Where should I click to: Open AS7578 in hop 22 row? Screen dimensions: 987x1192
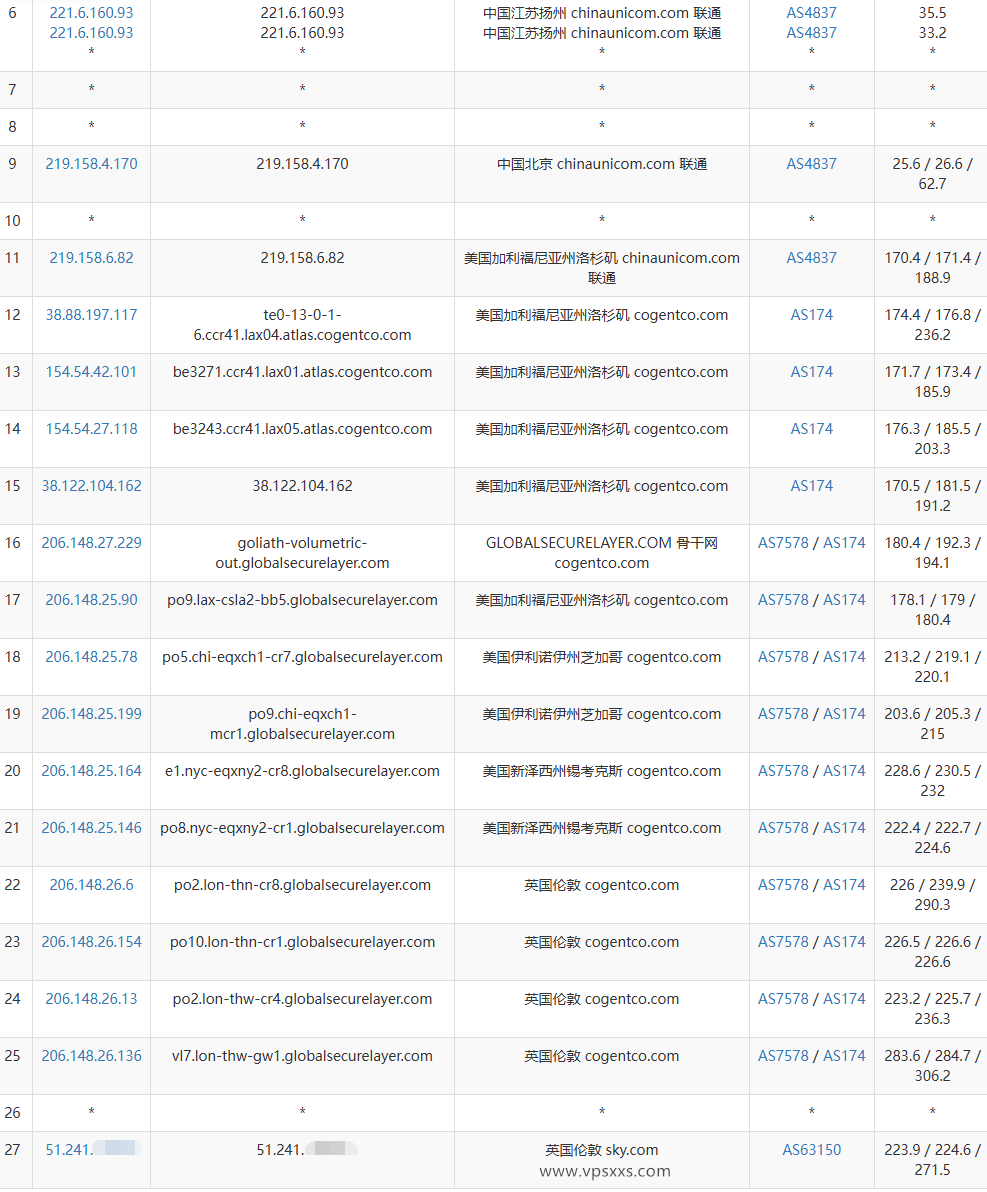(x=783, y=885)
